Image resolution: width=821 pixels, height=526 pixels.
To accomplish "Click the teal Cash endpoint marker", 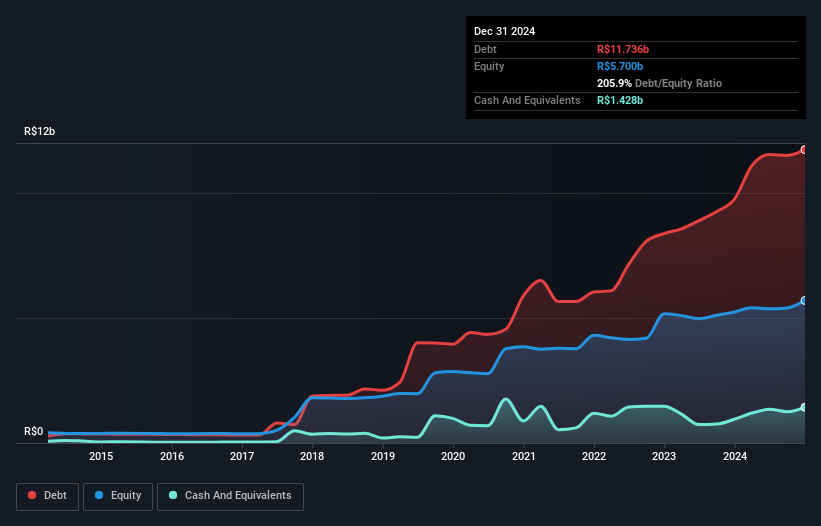I will [805, 407].
